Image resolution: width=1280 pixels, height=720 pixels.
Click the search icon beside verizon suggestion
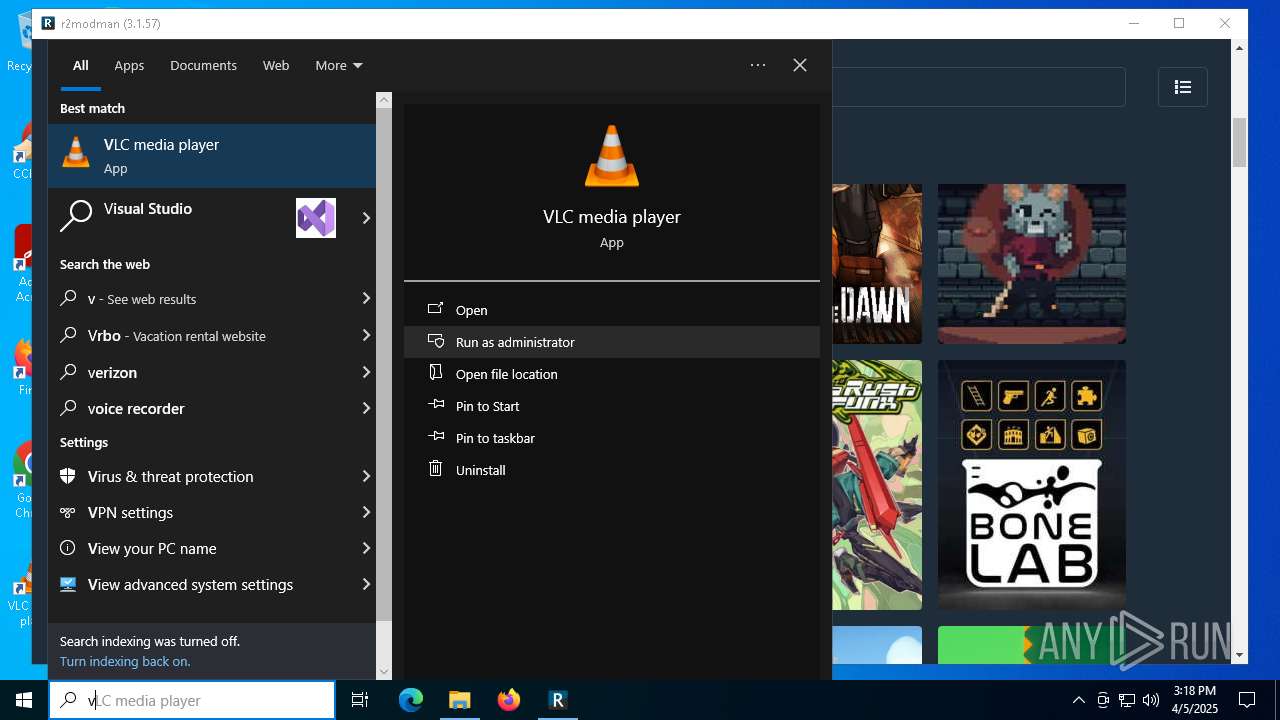[68, 372]
